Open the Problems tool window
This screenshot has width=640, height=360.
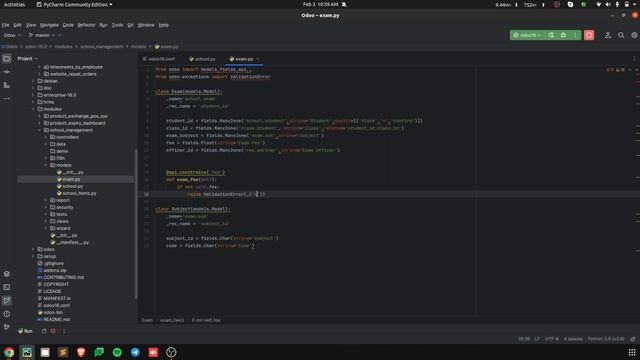[7, 314]
